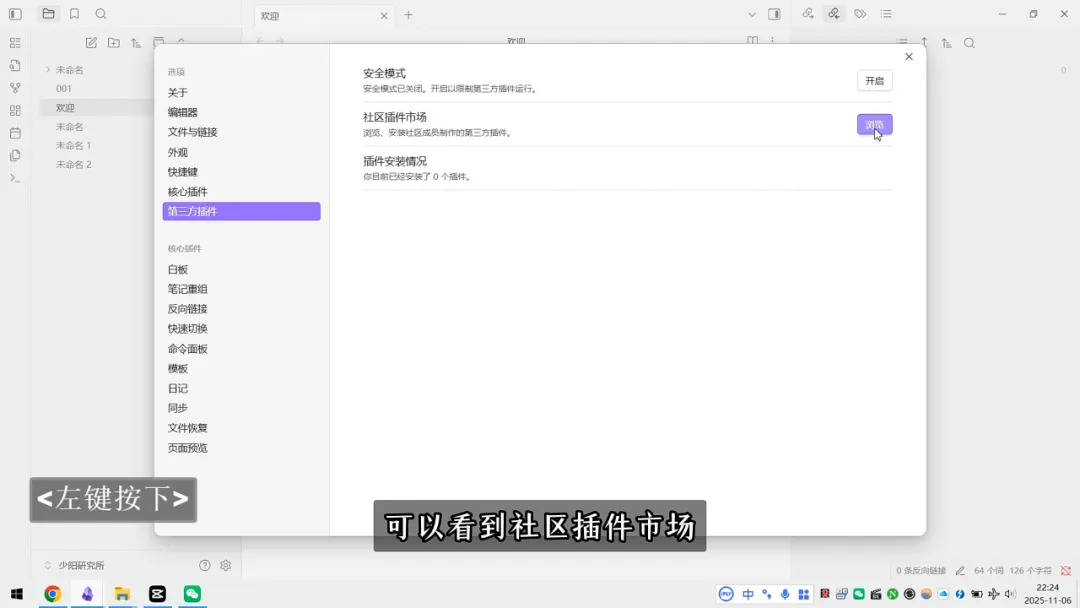
Task: Open the search sidebar magnifier icon
Action: coord(100,14)
